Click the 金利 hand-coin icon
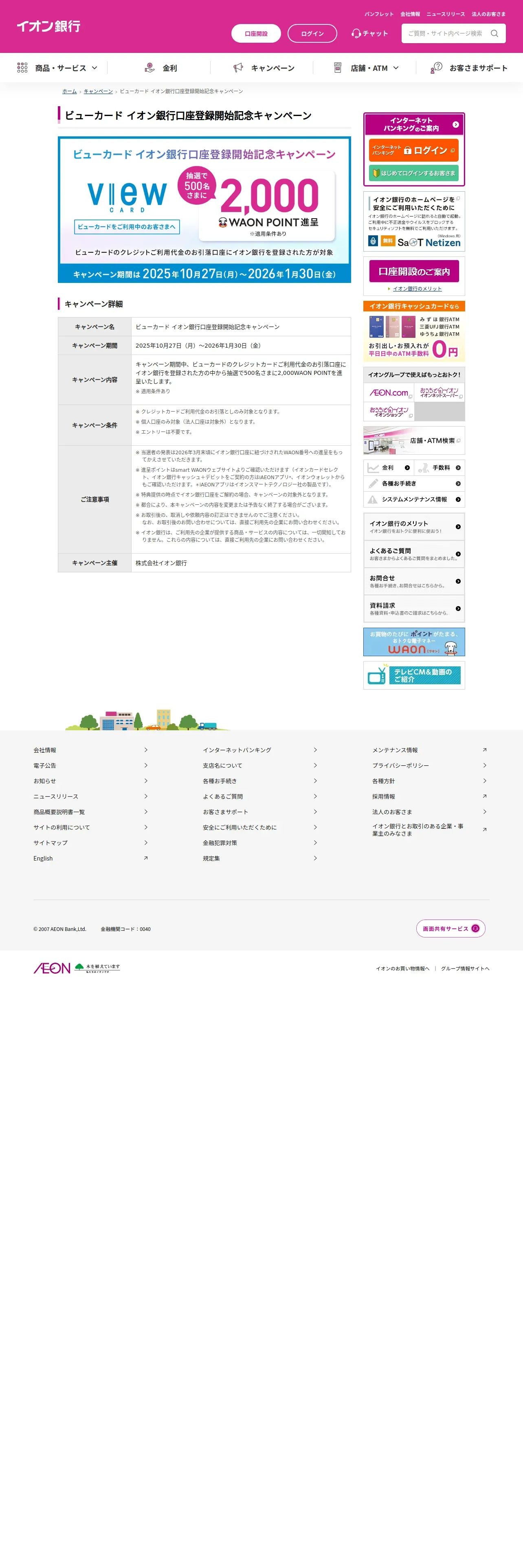Image resolution: width=523 pixels, height=1568 pixels. [x=150, y=68]
